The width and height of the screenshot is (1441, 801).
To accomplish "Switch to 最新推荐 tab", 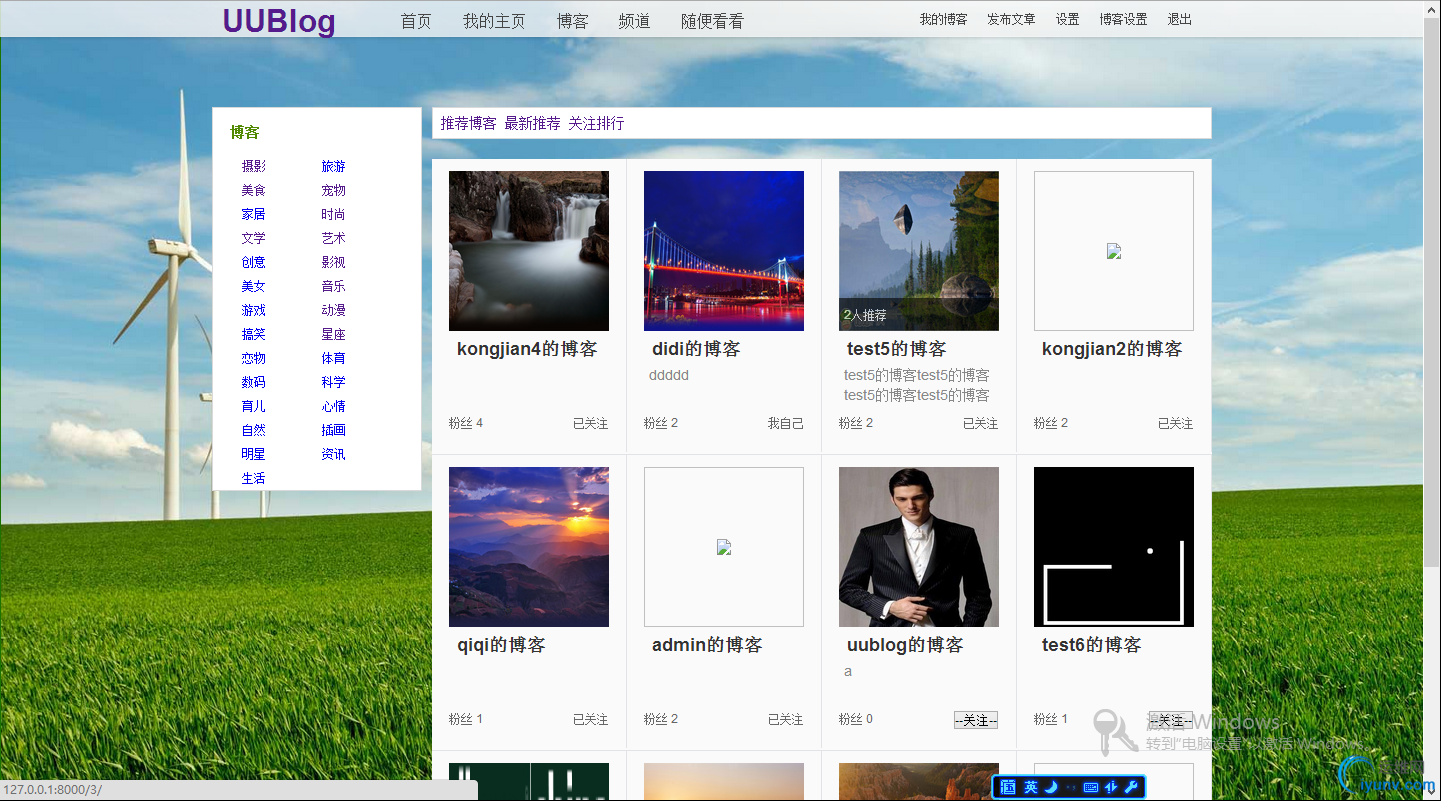I will 532,123.
